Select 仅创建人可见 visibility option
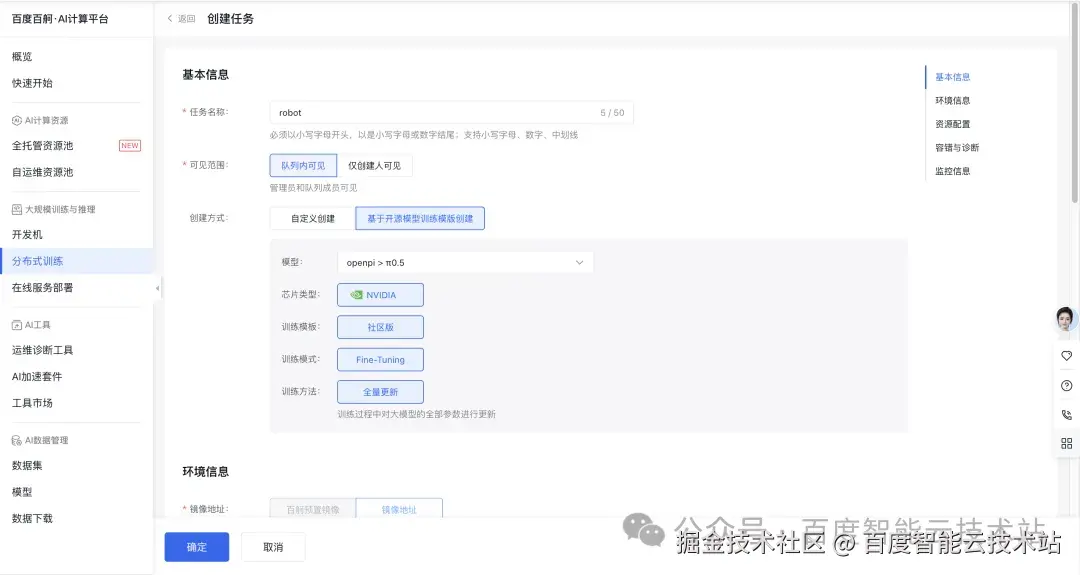 374,165
